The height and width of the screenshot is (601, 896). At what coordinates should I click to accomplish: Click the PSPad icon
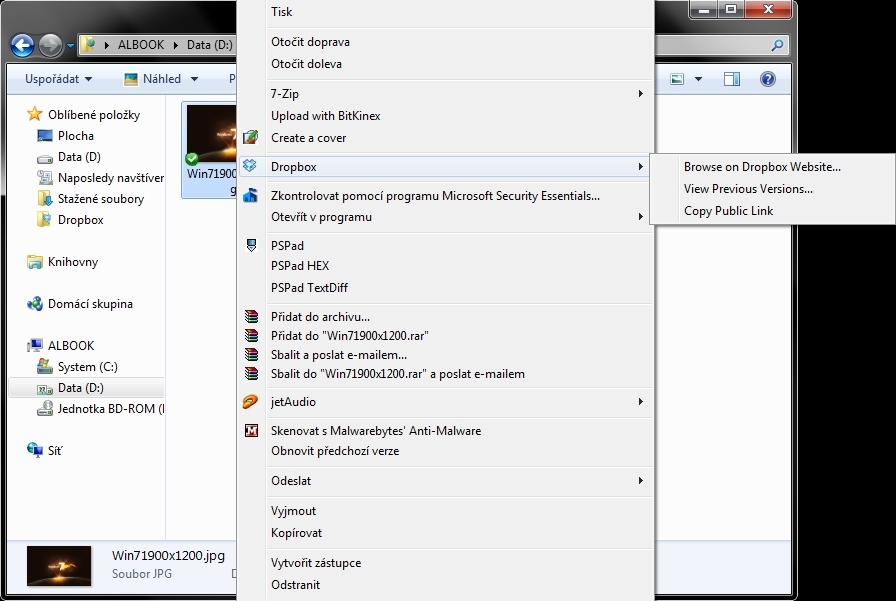251,246
